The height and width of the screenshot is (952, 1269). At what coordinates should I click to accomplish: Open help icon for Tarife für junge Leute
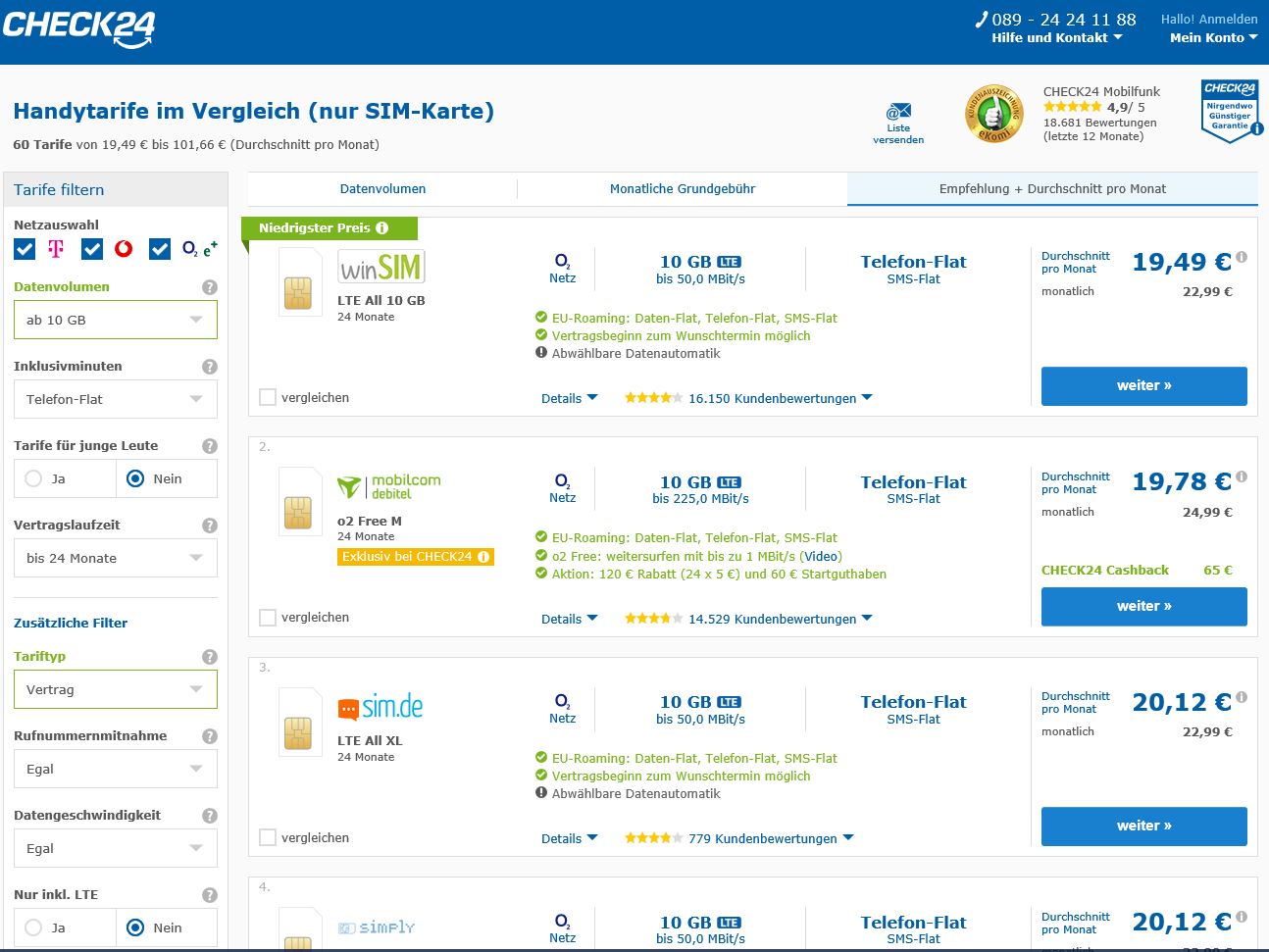[x=209, y=446]
